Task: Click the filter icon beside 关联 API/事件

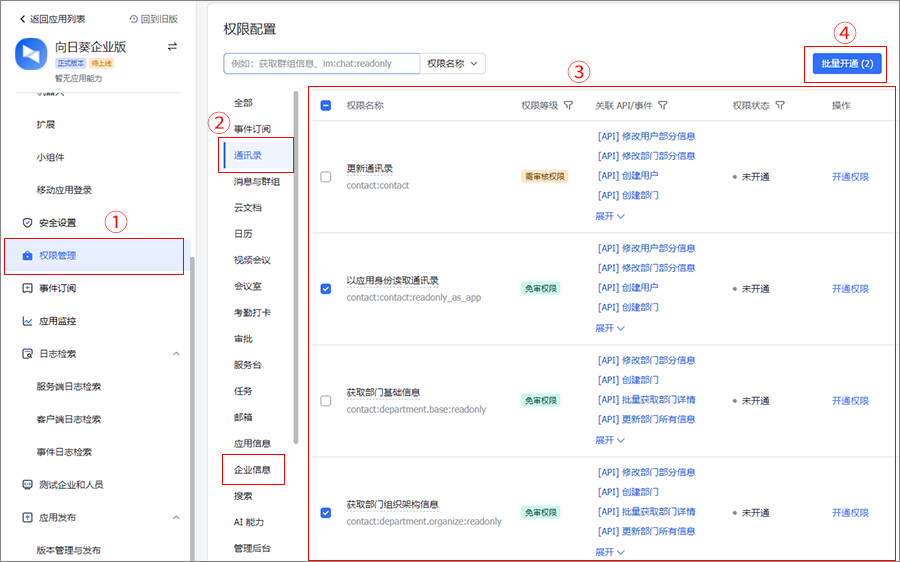Action: pos(662,105)
